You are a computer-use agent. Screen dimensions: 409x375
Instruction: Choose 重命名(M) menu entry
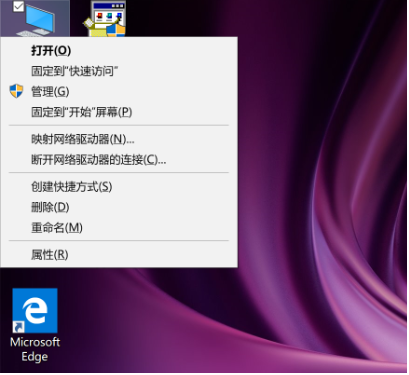pyautogui.click(x=119, y=228)
